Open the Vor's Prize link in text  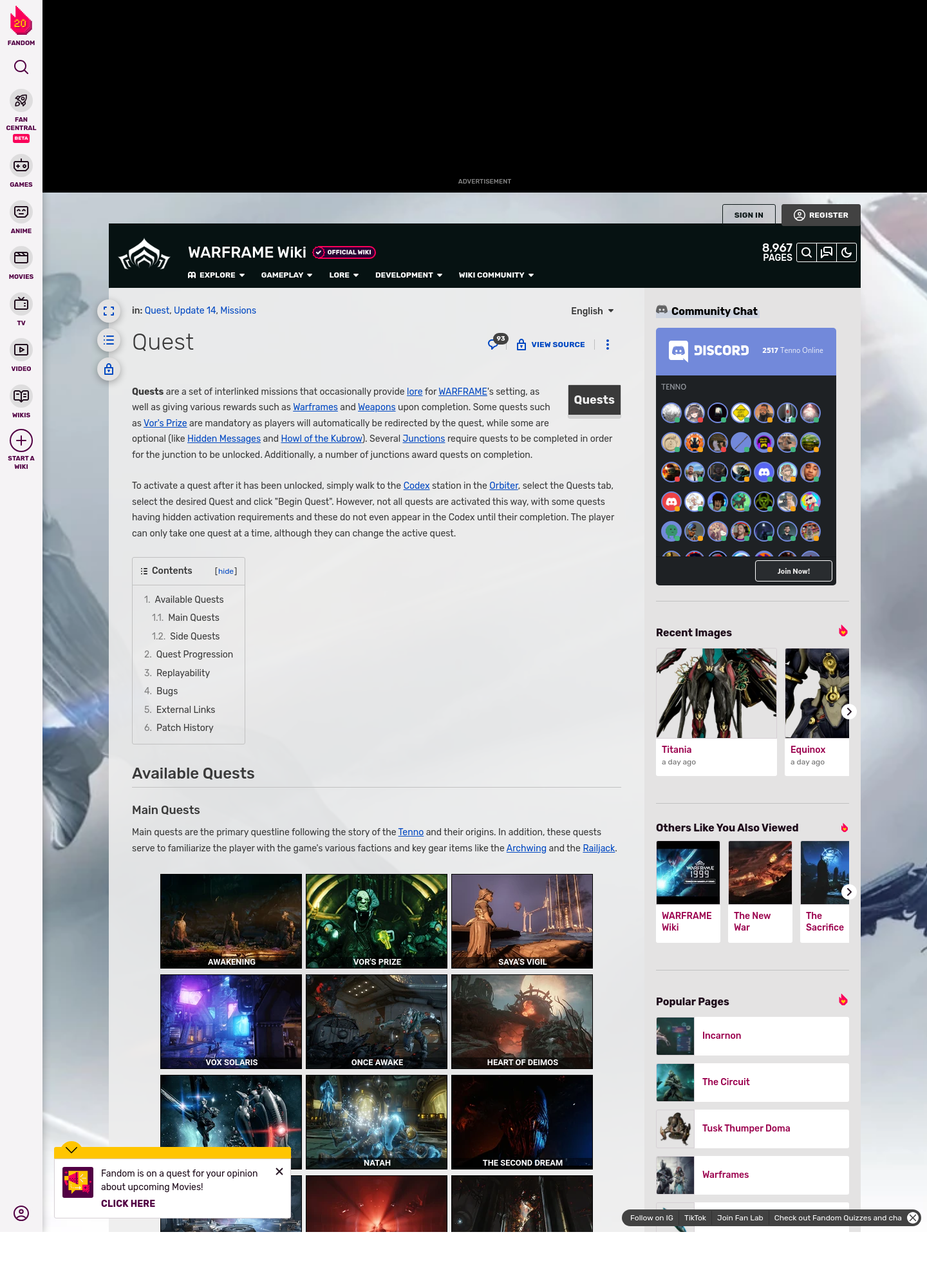[x=165, y=423]
